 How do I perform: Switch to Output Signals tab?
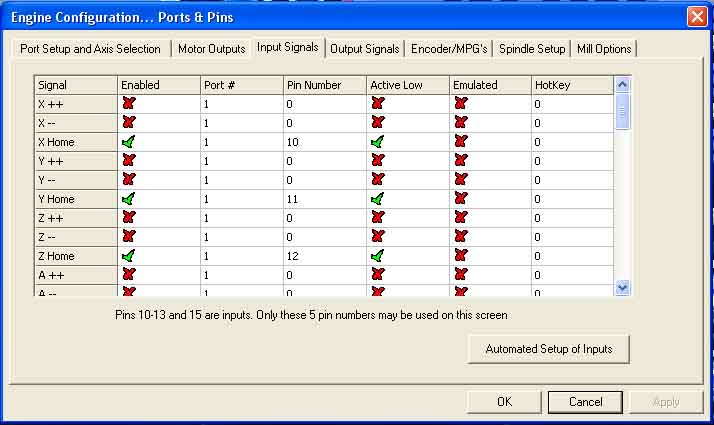click(x=365, y=49)
